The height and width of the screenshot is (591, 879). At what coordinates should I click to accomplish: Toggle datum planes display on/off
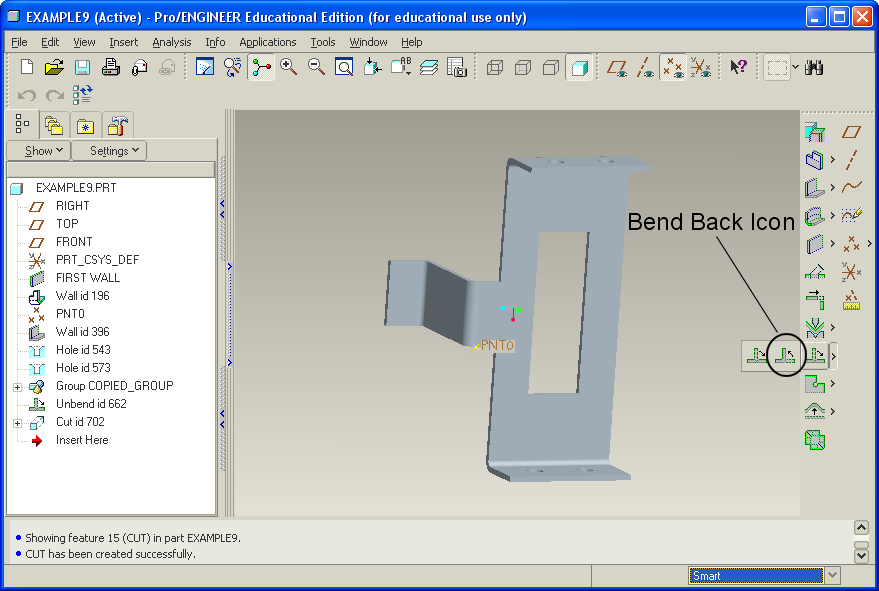pyautogui.click(x=617, y=68)
